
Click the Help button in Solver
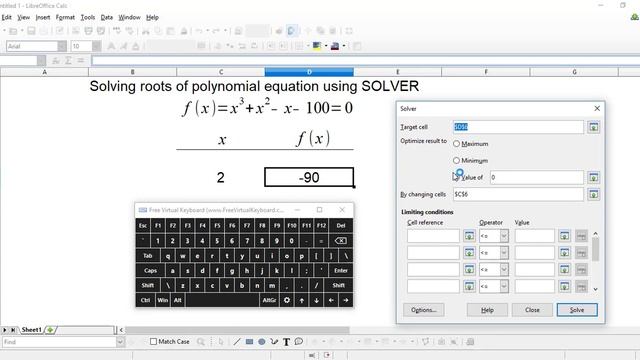click(487, 310)
